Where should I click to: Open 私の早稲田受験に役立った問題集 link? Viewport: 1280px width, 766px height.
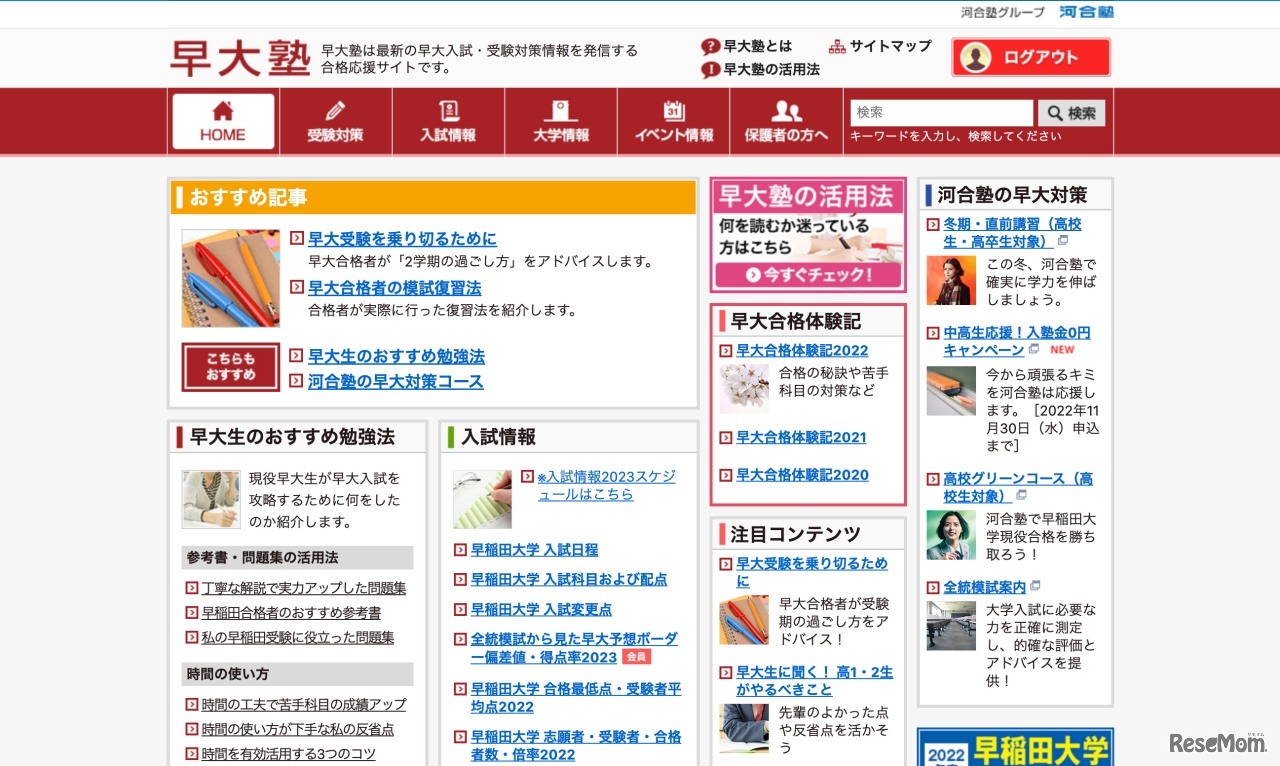point(298,637)
